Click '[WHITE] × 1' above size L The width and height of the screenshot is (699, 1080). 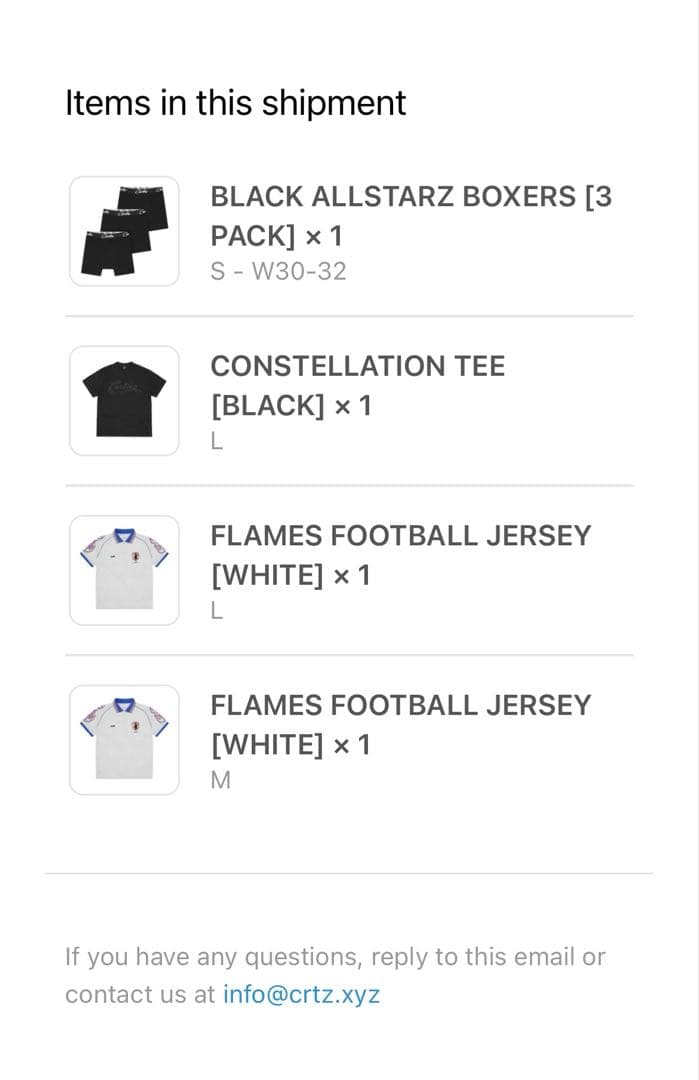coord(290,575)
